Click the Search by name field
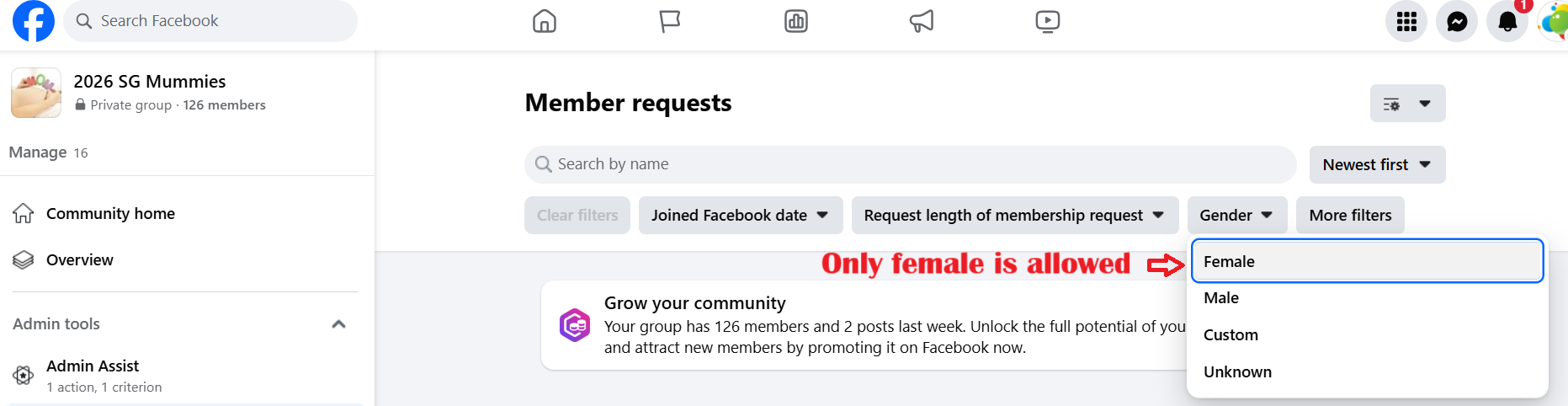The width and height of the screenshot is (1568, 406). 909,164
